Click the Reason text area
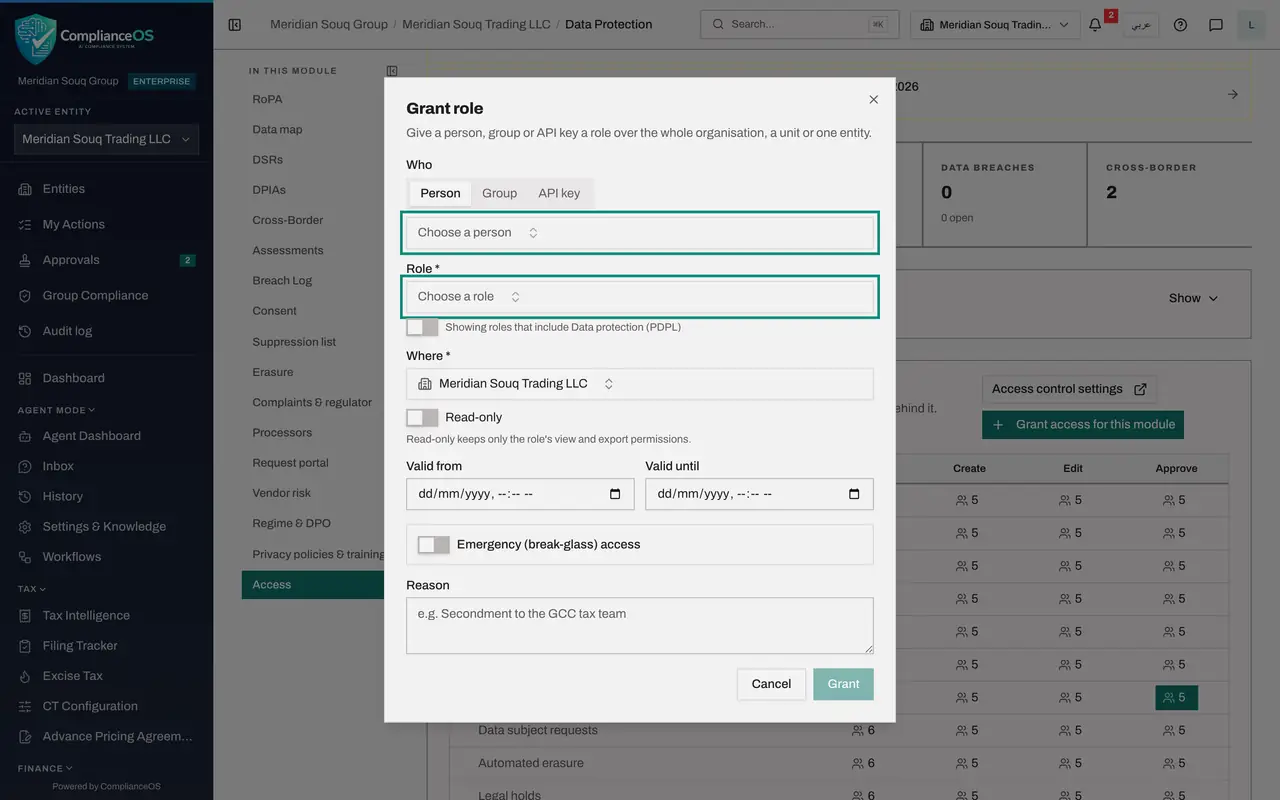1280x800 pixels. (x=640, y=625)
